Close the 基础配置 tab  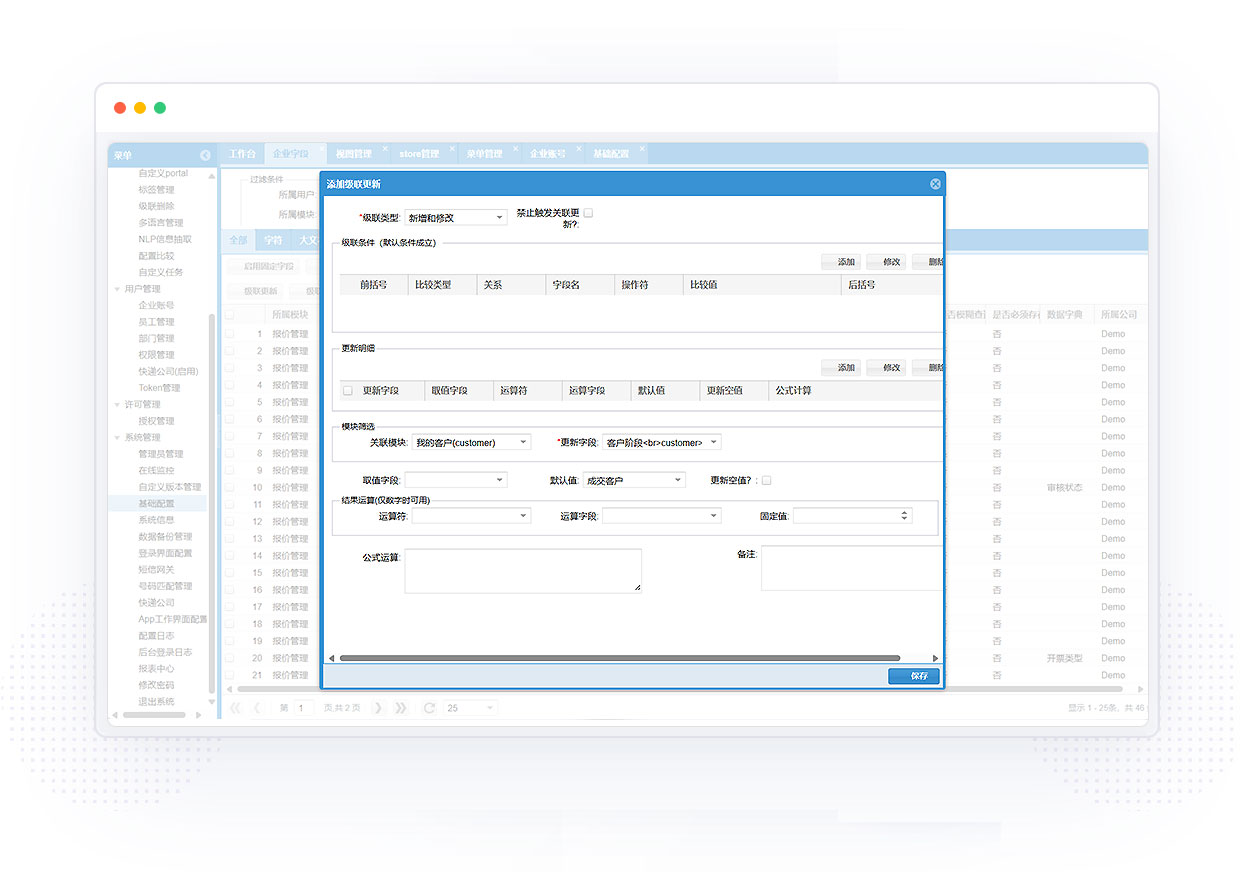coord(642,148)
